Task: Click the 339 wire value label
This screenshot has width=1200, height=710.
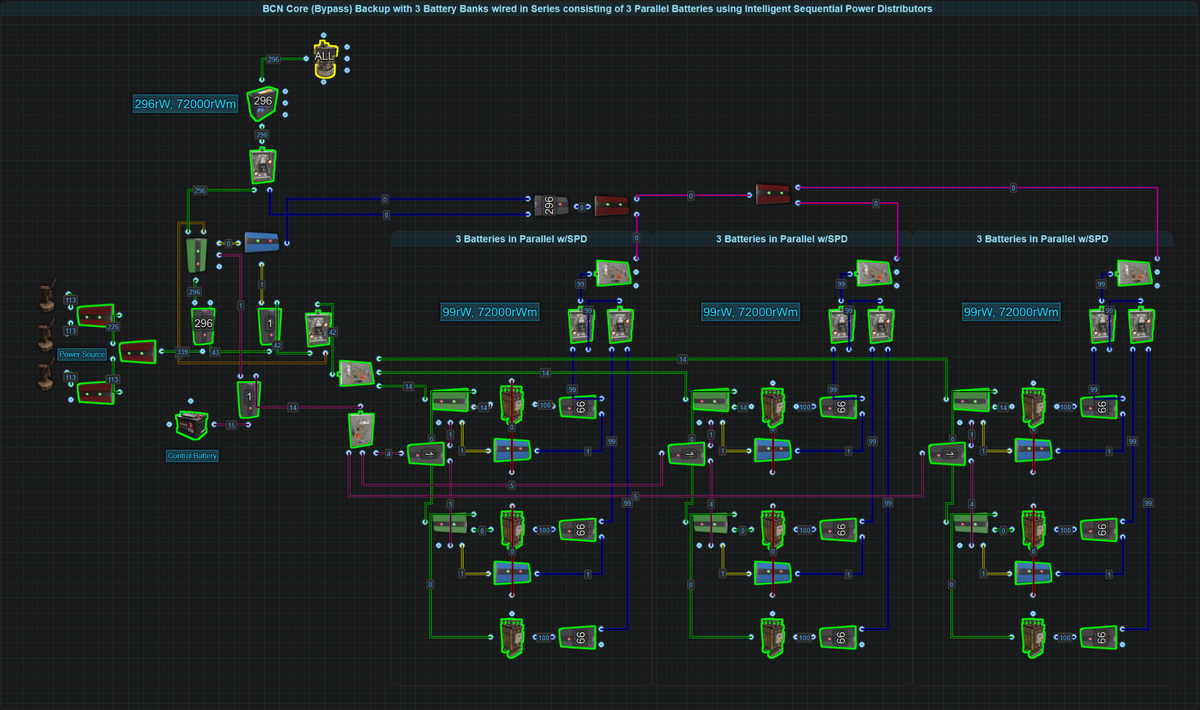Action: (x=182, y=352)
